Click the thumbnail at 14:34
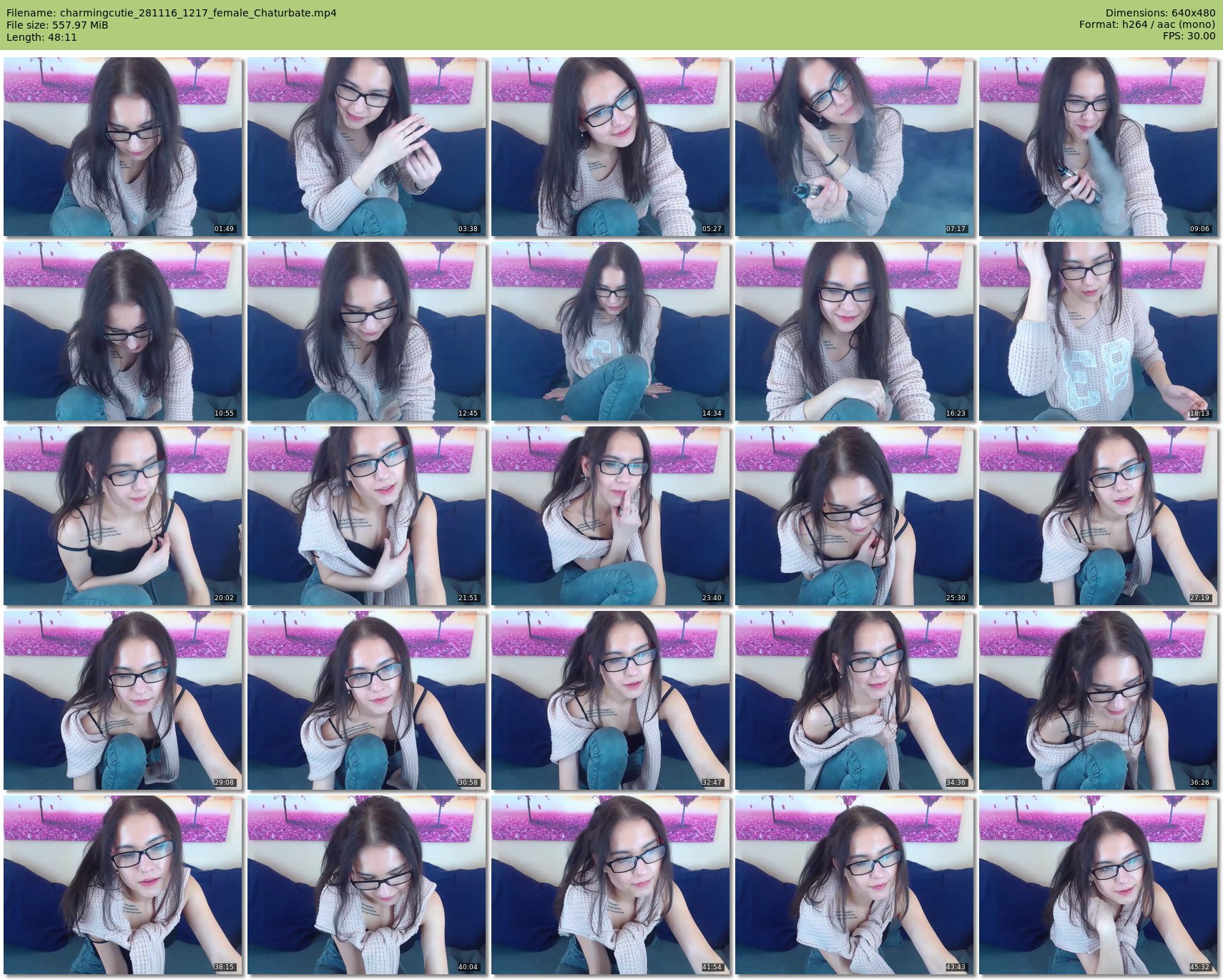1223x980 pixels. 610,331
